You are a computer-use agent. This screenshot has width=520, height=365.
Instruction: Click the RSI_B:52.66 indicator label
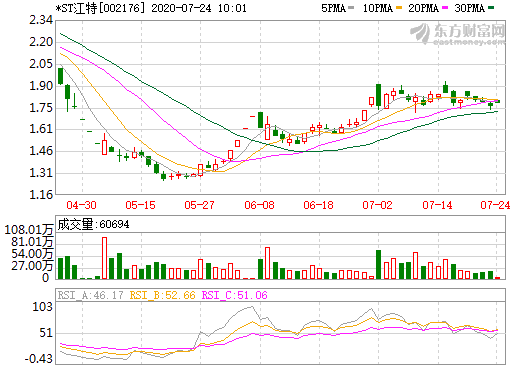pos(162,295)
